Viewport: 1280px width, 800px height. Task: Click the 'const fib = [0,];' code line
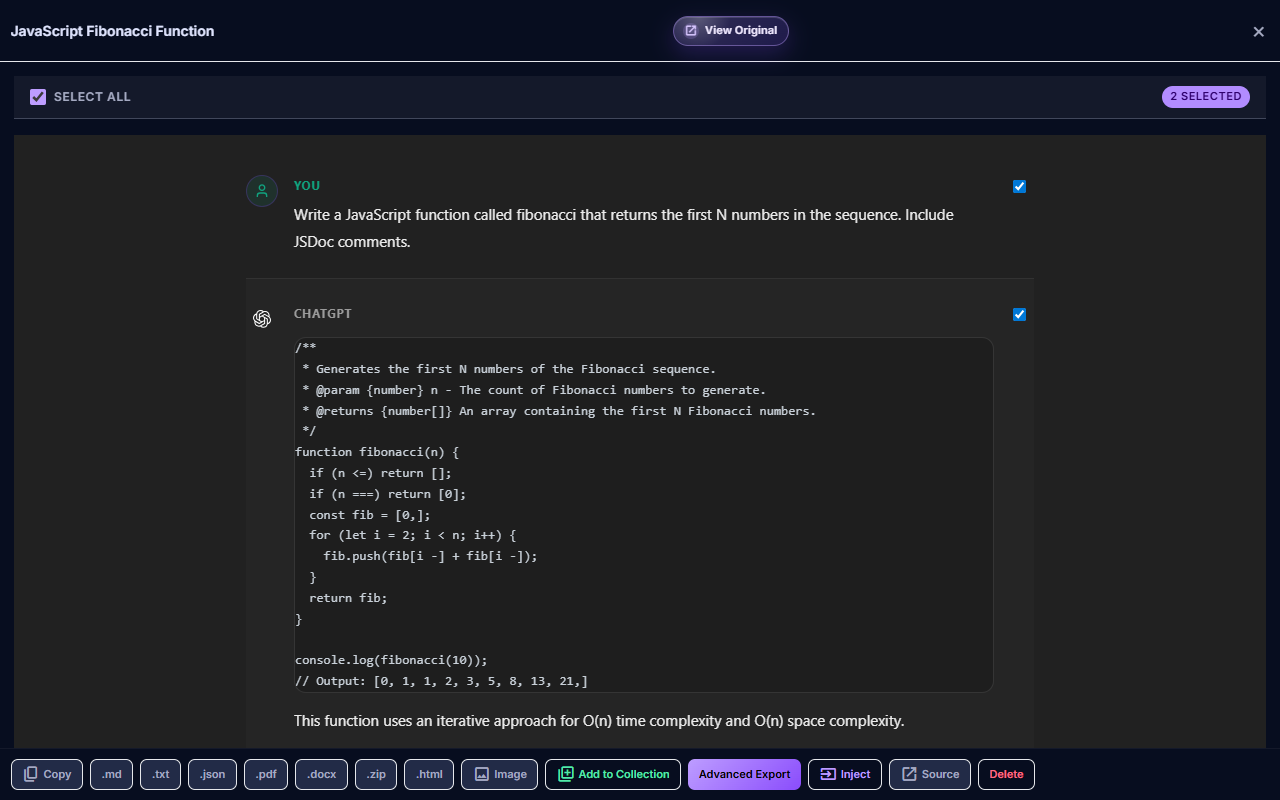370,515
